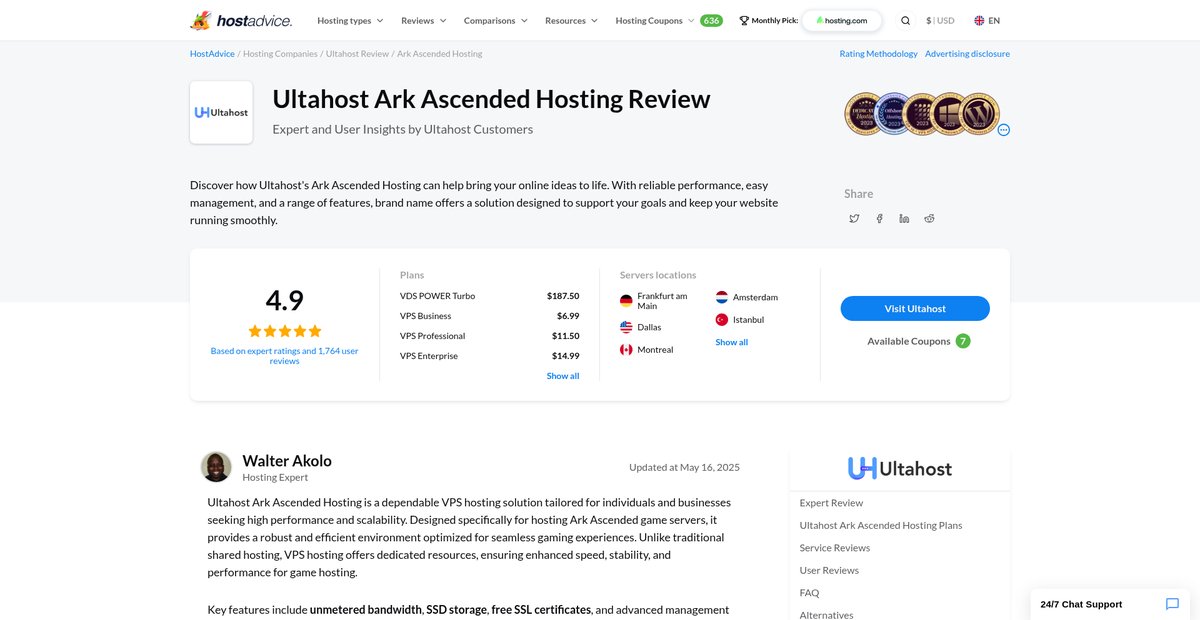Screen dimensions: 1200x620
Task: Open the search magnifier icon
Action: pos(905,20)
